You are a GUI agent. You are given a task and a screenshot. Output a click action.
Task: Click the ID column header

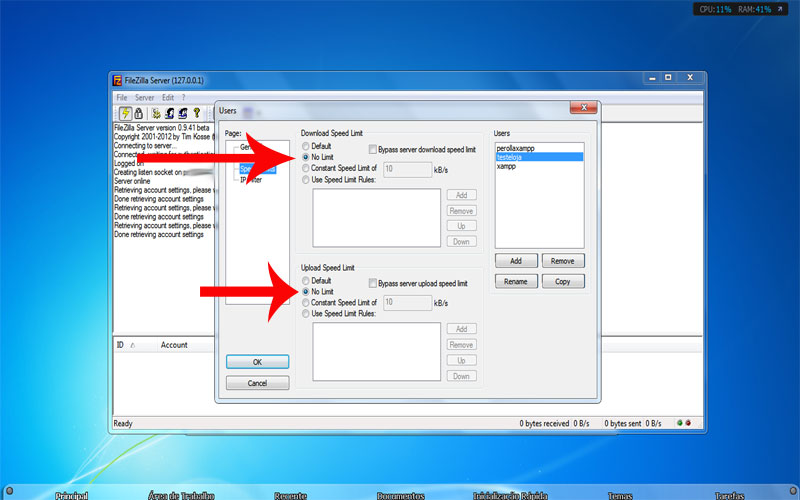tap(120, 345)
